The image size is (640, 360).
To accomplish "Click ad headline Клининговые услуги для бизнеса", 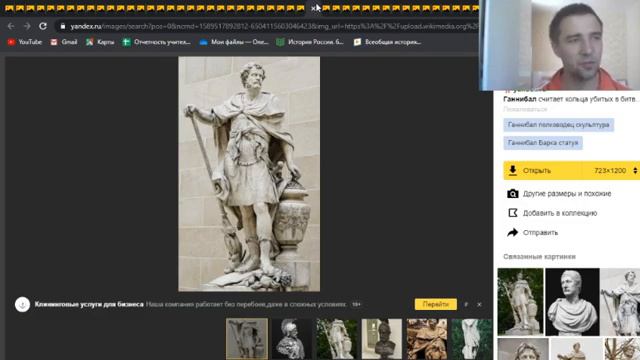I will point(89,304).
